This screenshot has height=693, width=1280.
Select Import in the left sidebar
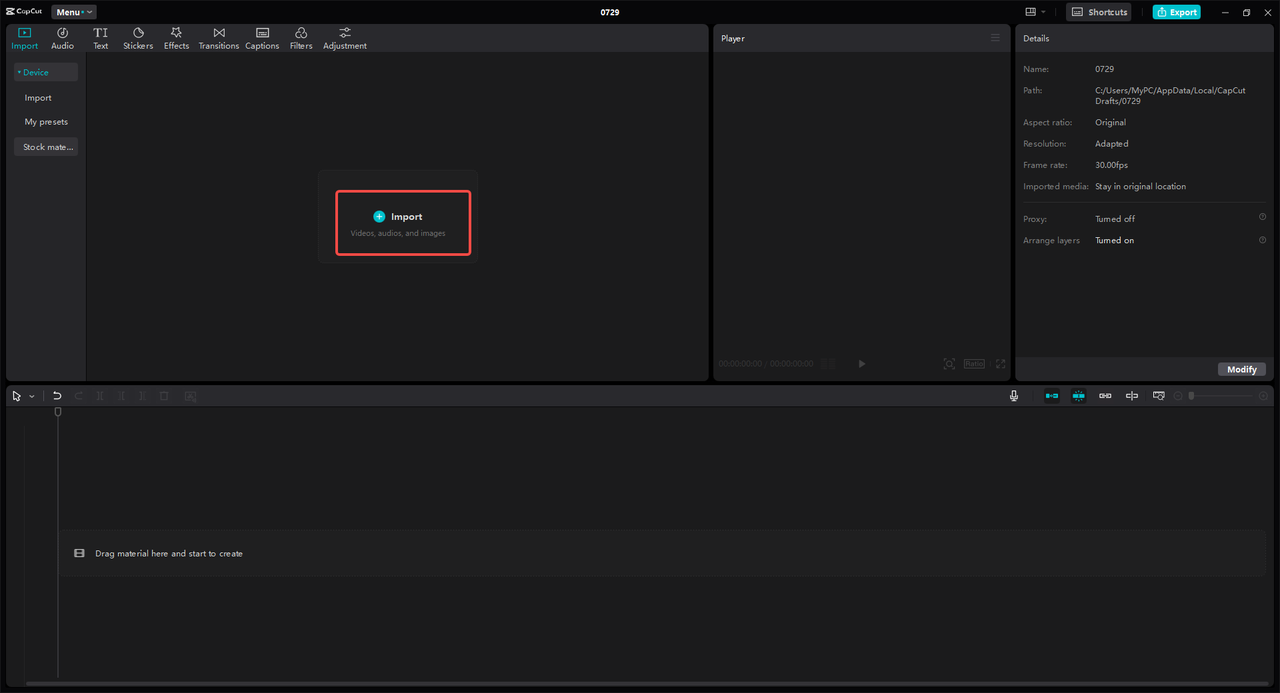point(38,98)
